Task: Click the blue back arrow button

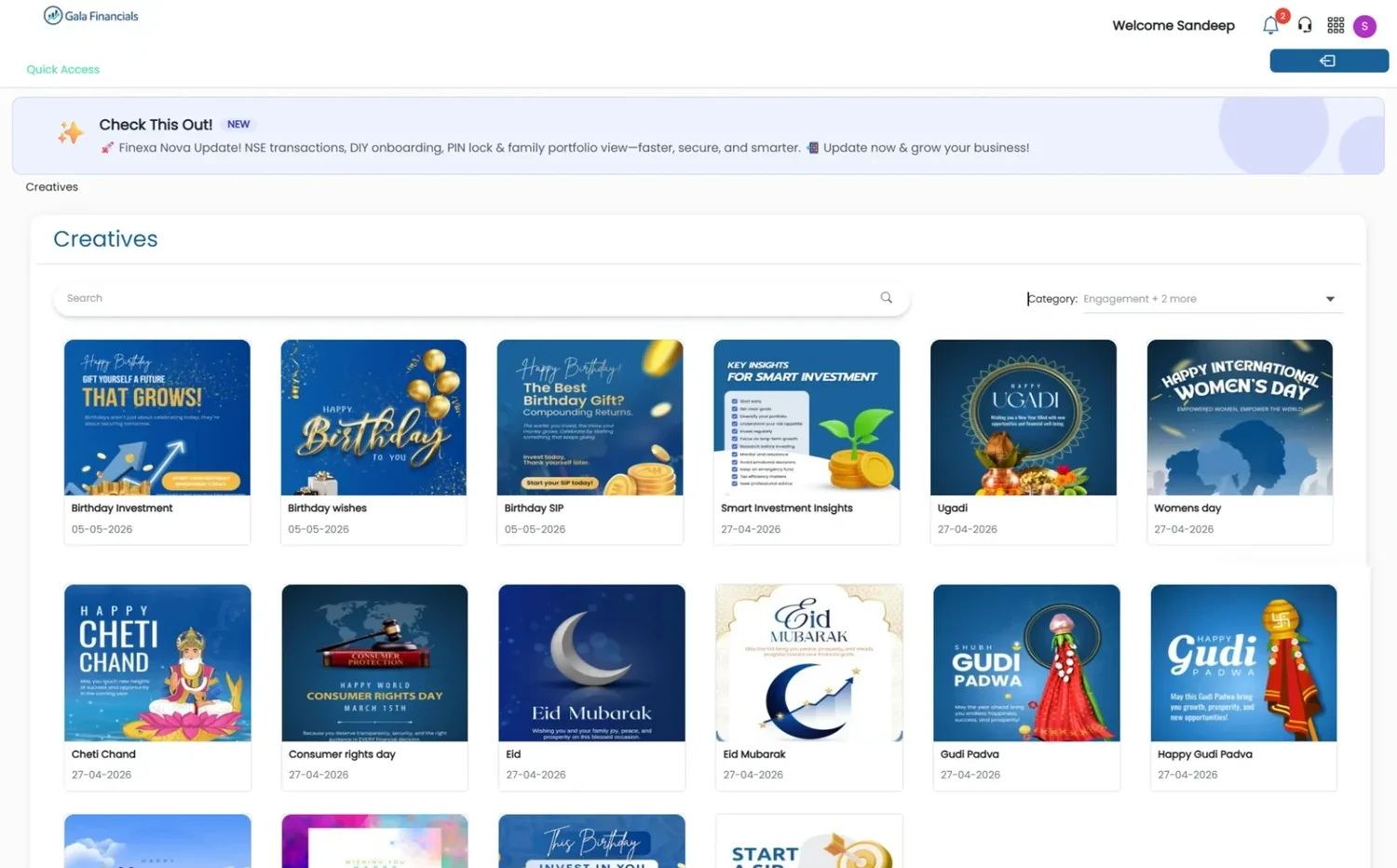Action: pyautogui.click(x=1329, y=61)
